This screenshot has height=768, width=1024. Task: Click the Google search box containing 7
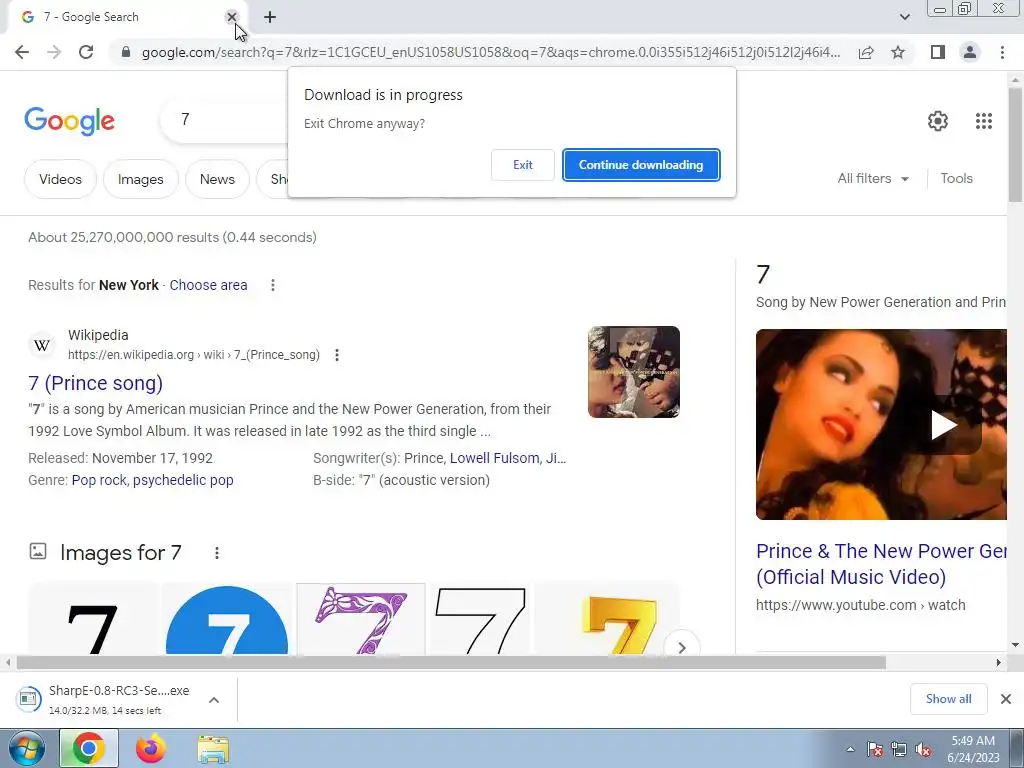click(x=224, y=120)
